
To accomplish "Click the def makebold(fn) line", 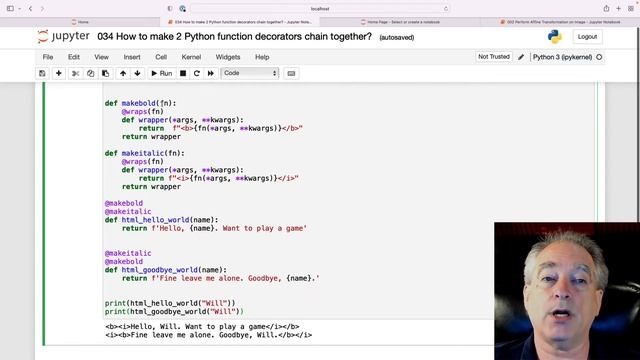I will pyautogui.click(x=140, y=103).
